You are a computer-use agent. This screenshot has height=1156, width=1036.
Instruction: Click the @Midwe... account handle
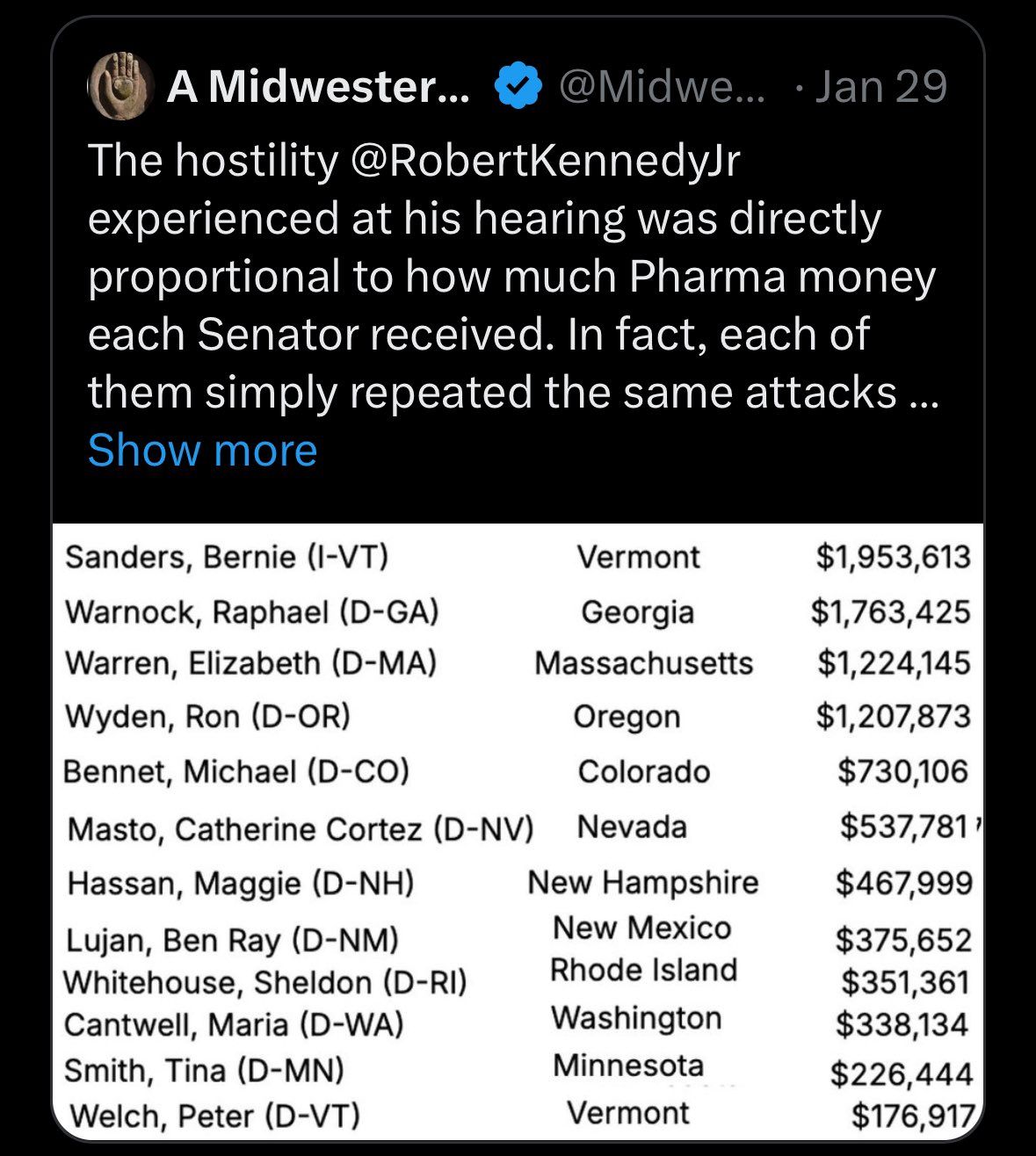point(661,86)
